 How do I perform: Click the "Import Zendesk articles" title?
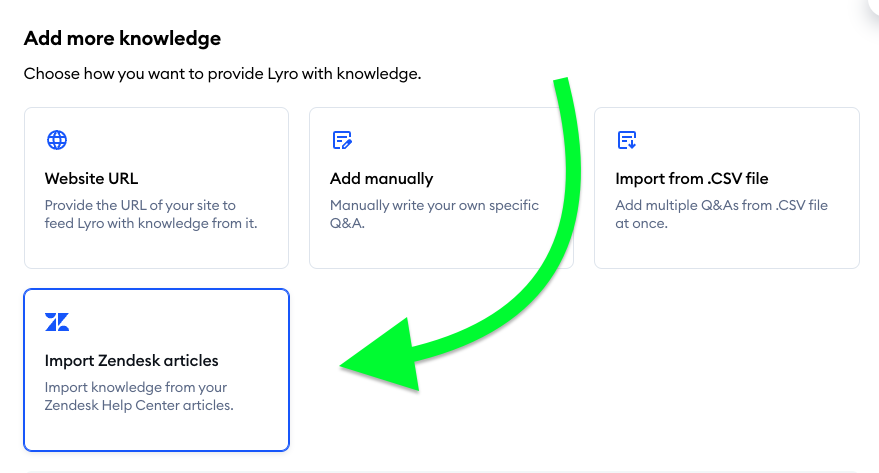pos(132,360)
